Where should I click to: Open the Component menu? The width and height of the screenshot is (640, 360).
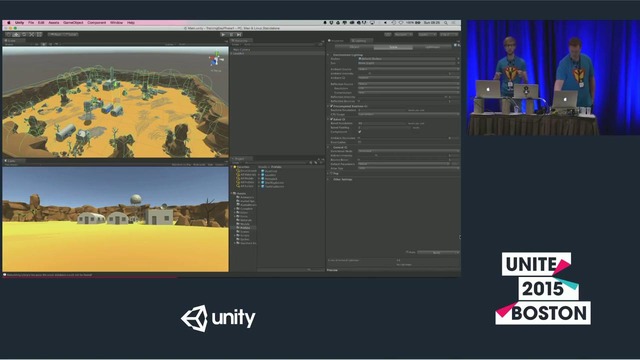97,23
